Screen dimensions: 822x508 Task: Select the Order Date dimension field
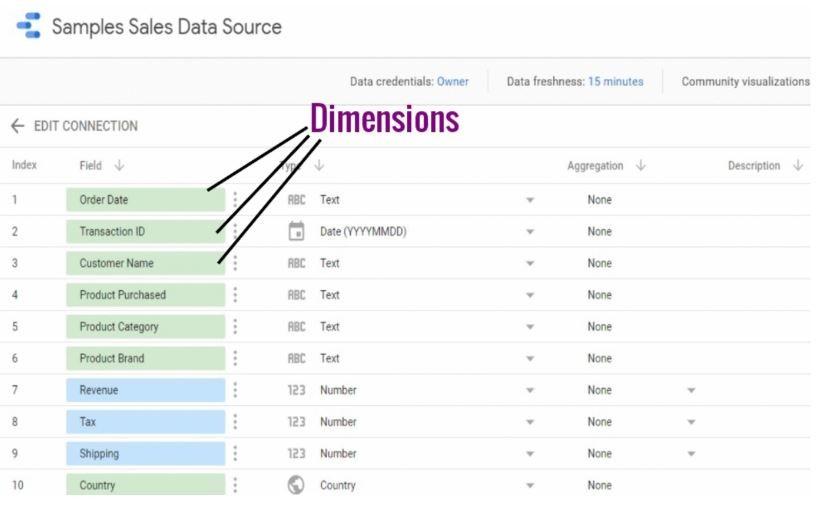point(146,200)
